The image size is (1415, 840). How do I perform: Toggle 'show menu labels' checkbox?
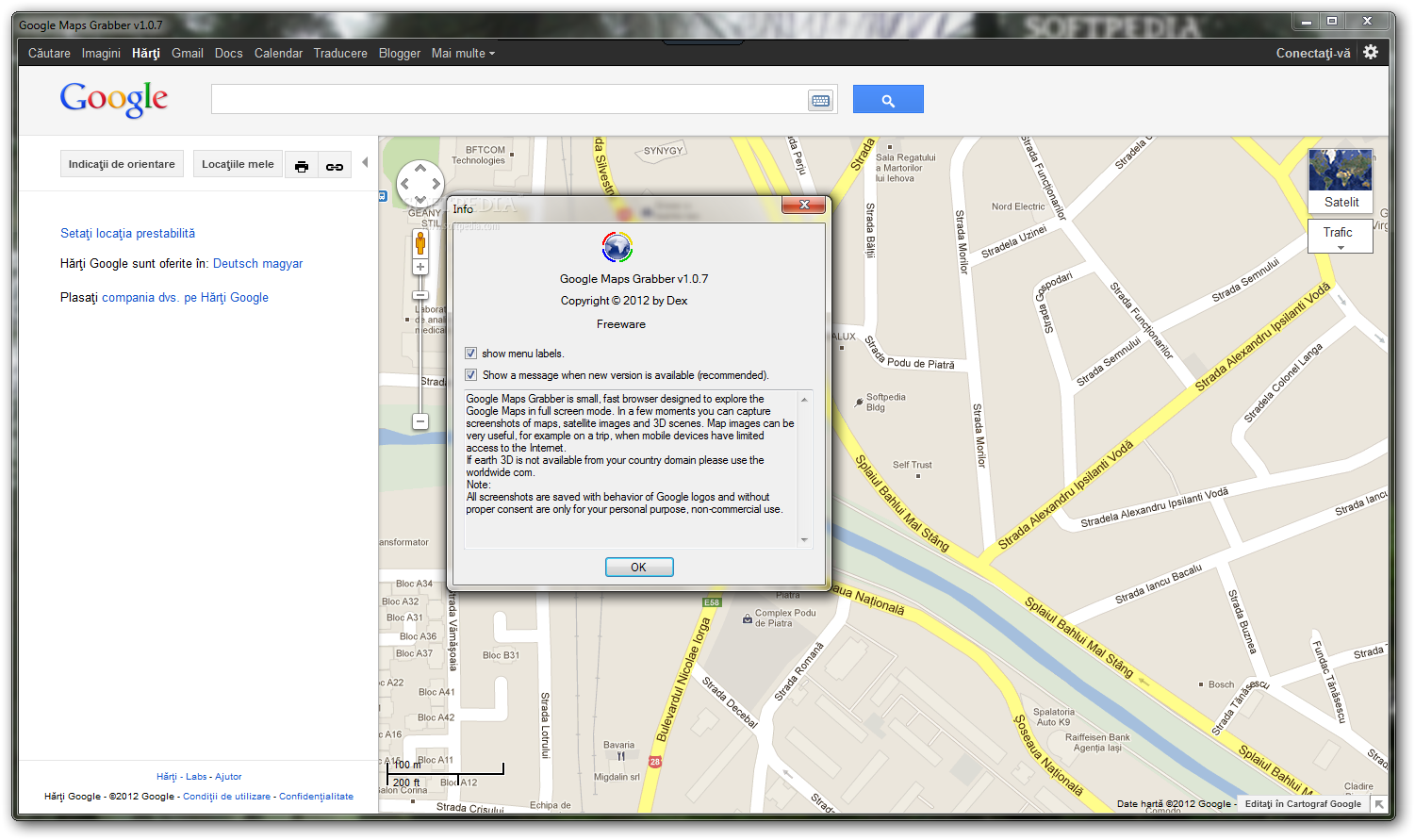coord(470,354)
